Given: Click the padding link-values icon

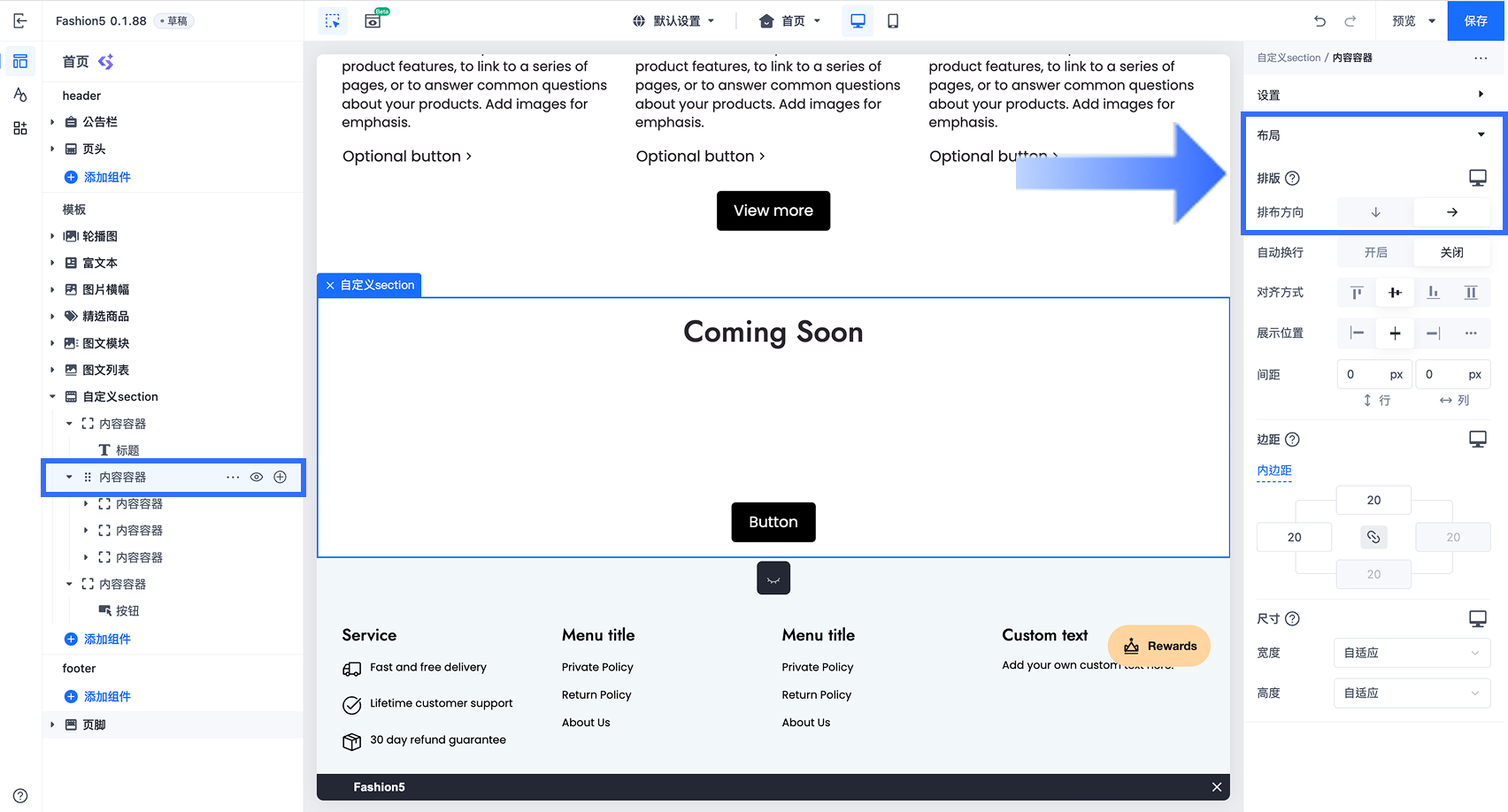Looking at the screenshot, I should [x=1373, y=537].
